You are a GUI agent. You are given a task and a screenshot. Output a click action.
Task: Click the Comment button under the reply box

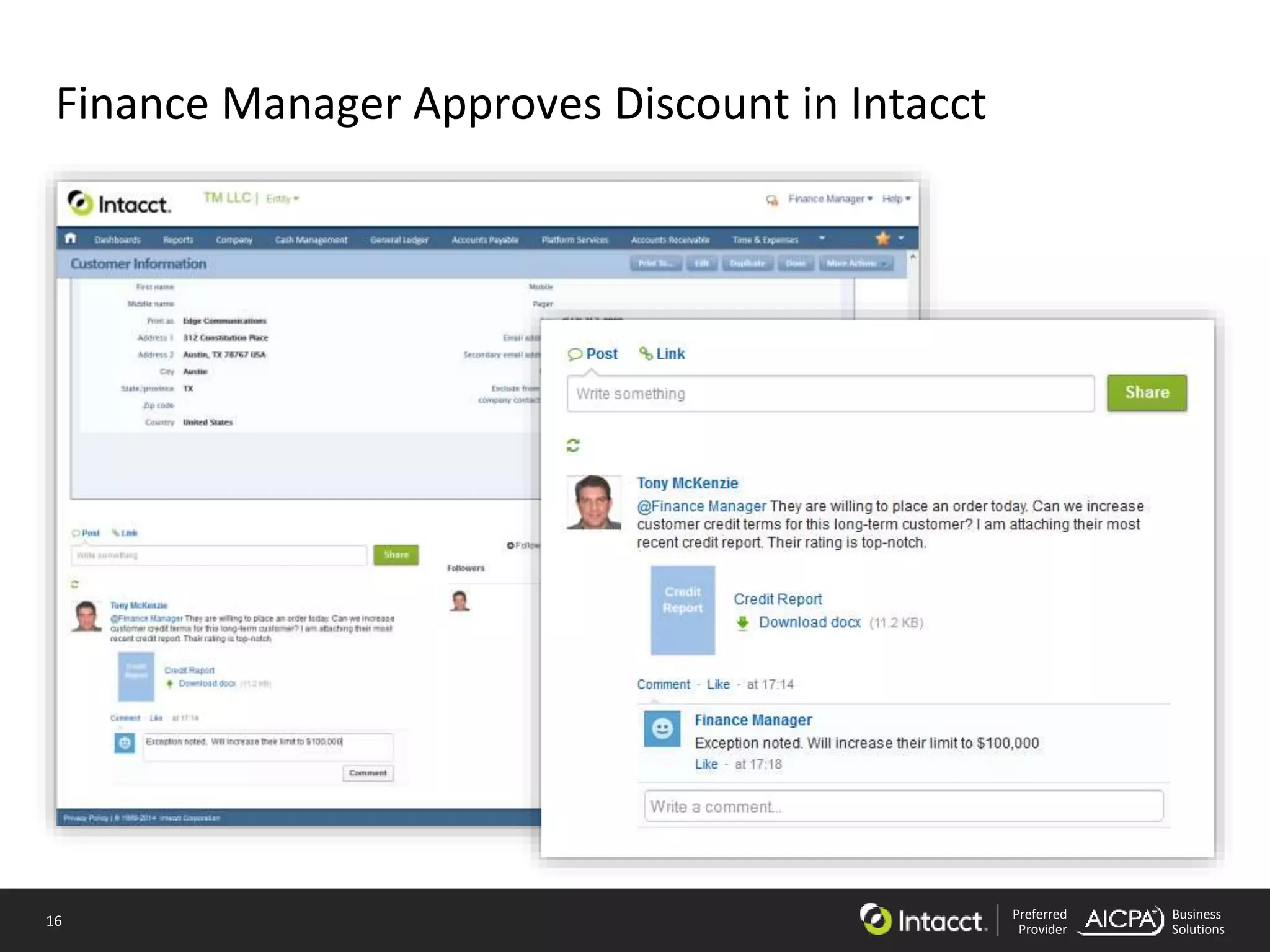tap(368, 773)
